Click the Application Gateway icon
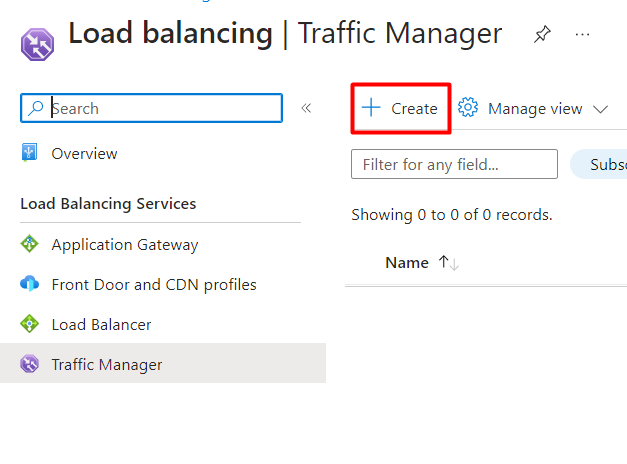The height and width of the screenshot is (464, 627). pyautogui.click(x=30, y=244)
